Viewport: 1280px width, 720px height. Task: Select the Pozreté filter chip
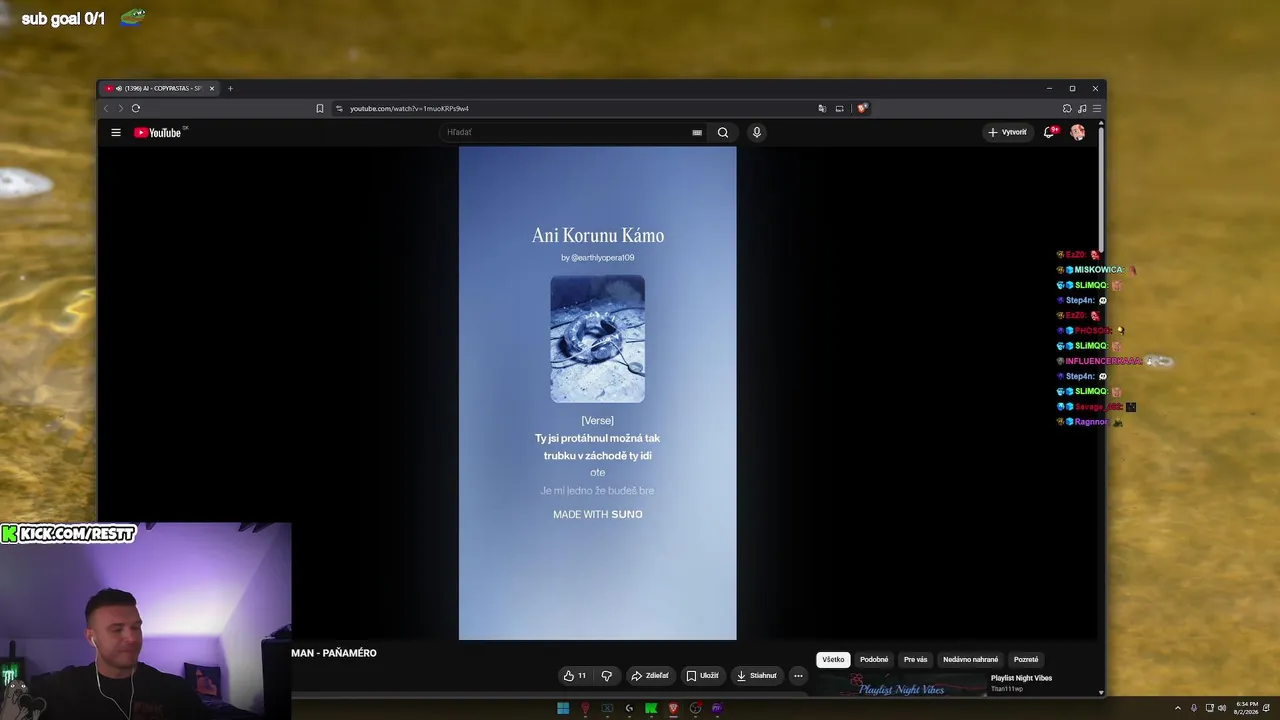tap(1026, 660)
